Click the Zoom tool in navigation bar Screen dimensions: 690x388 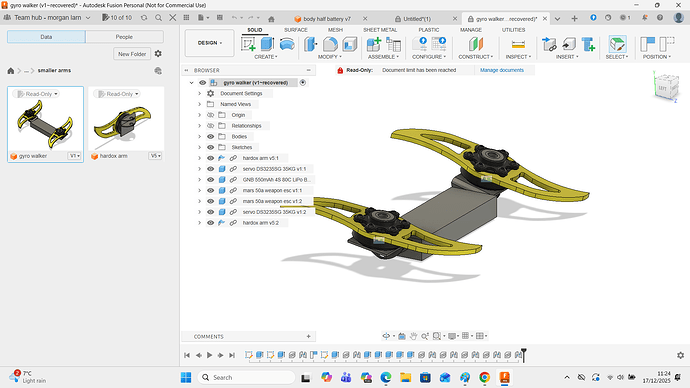click(425, 336)
